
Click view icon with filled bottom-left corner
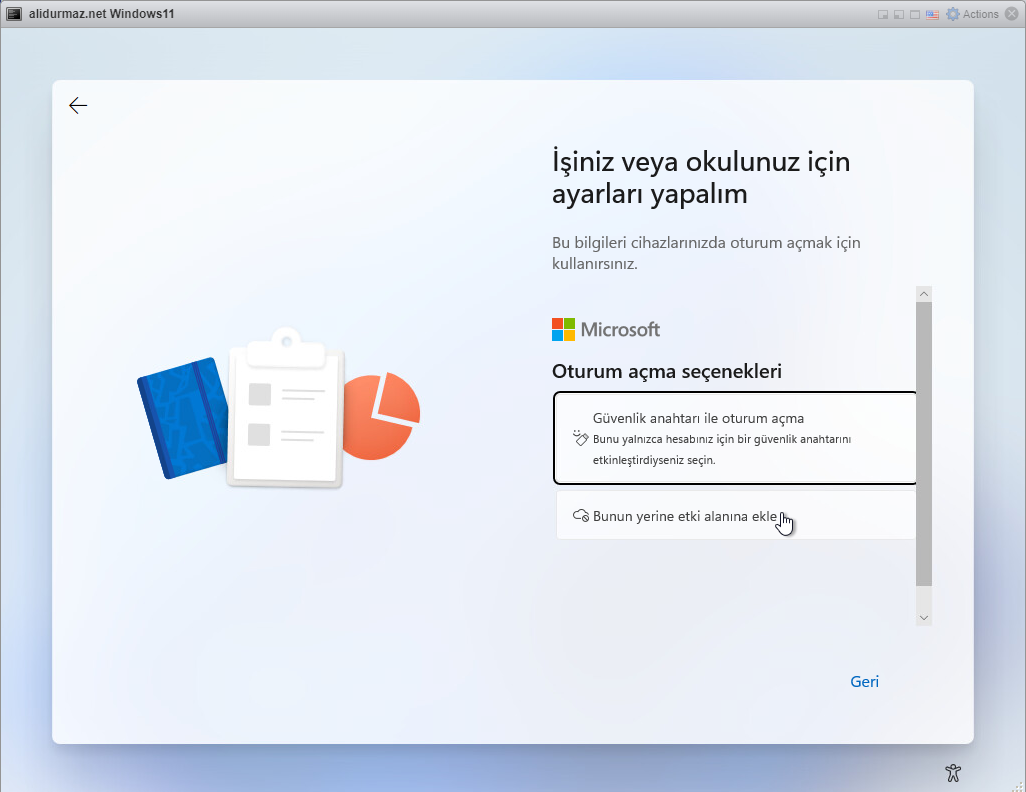(899, 14)
